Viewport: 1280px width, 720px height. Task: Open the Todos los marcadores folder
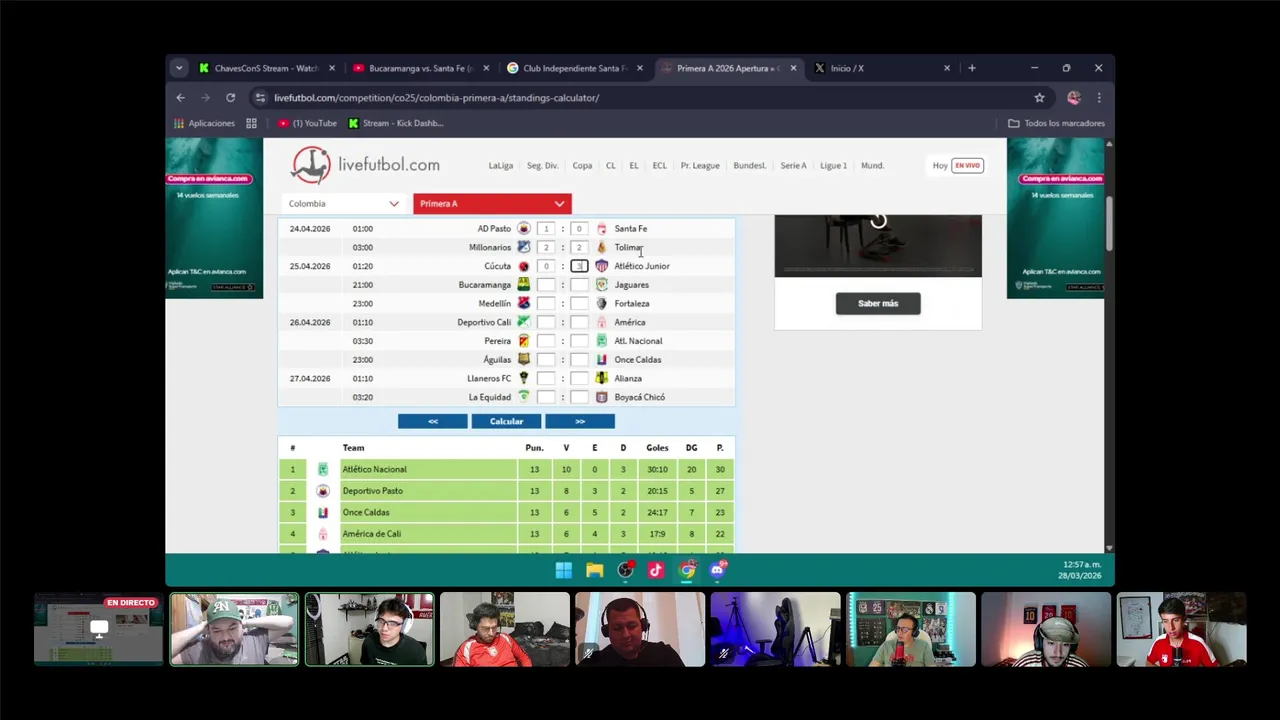pos(1056,123)
